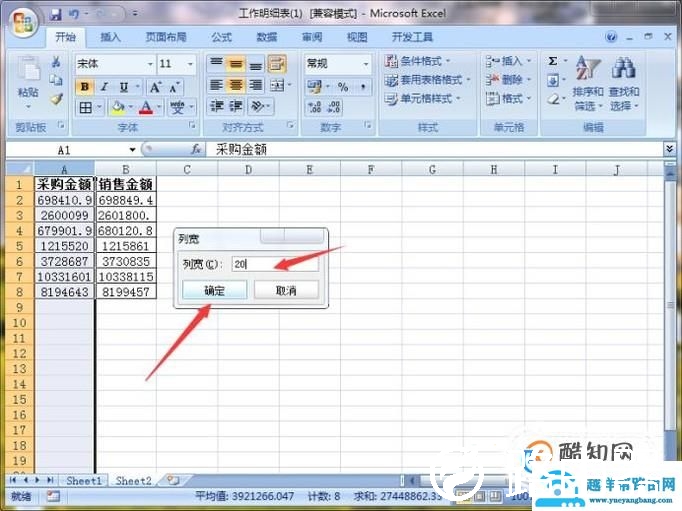Set middle vertical alignment
Screen dimensions: 682x511
coord(236,64)
